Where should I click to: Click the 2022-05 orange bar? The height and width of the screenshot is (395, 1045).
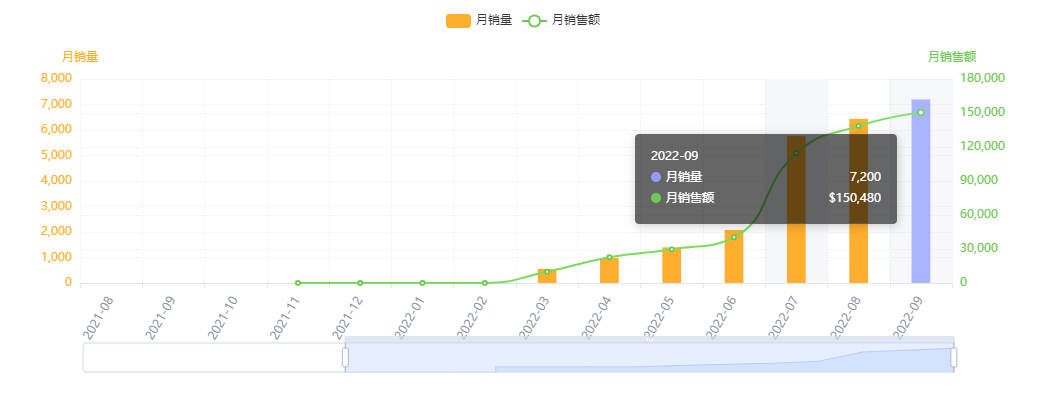[x=672, y=265]
